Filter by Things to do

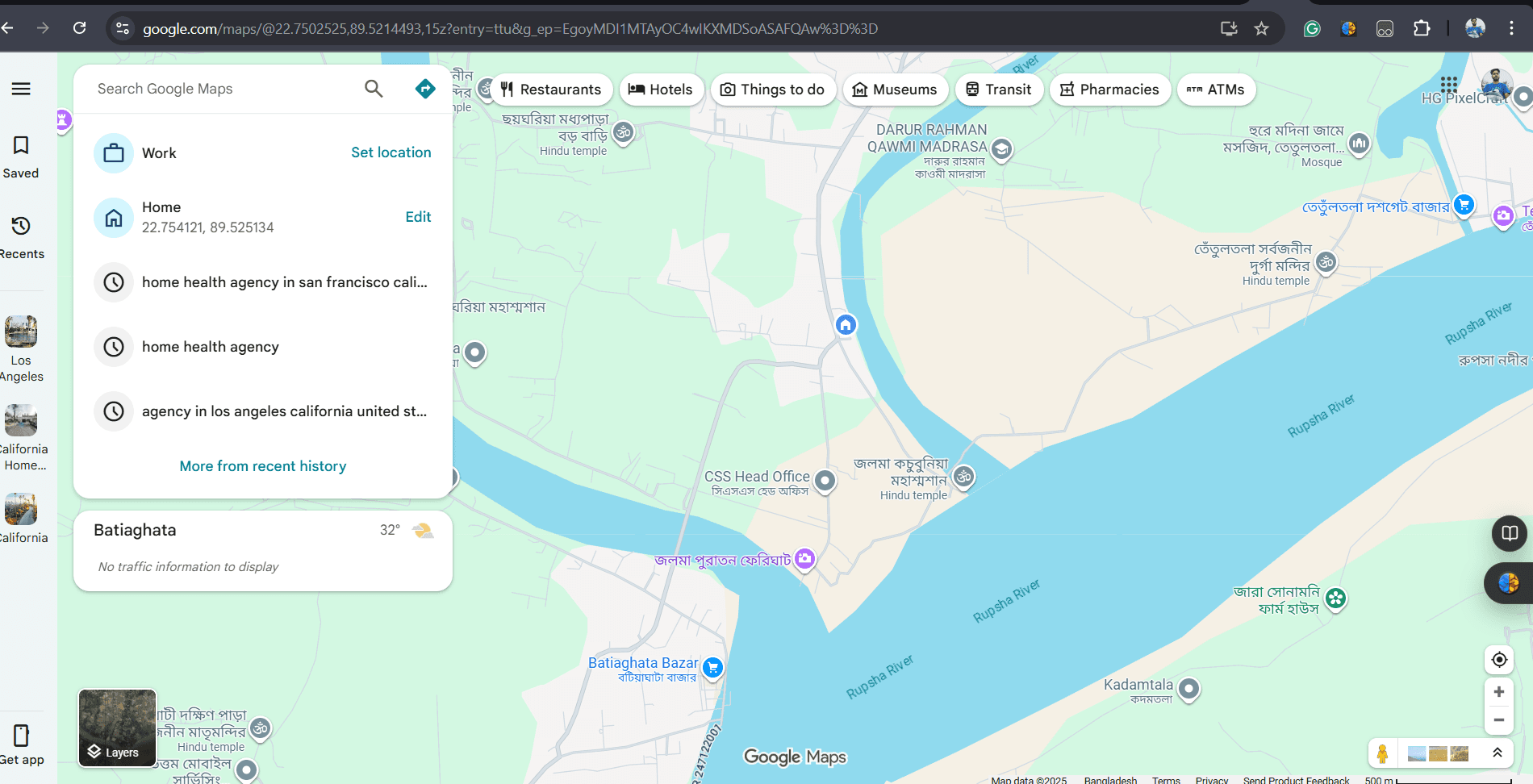click(x=772, y=90)
